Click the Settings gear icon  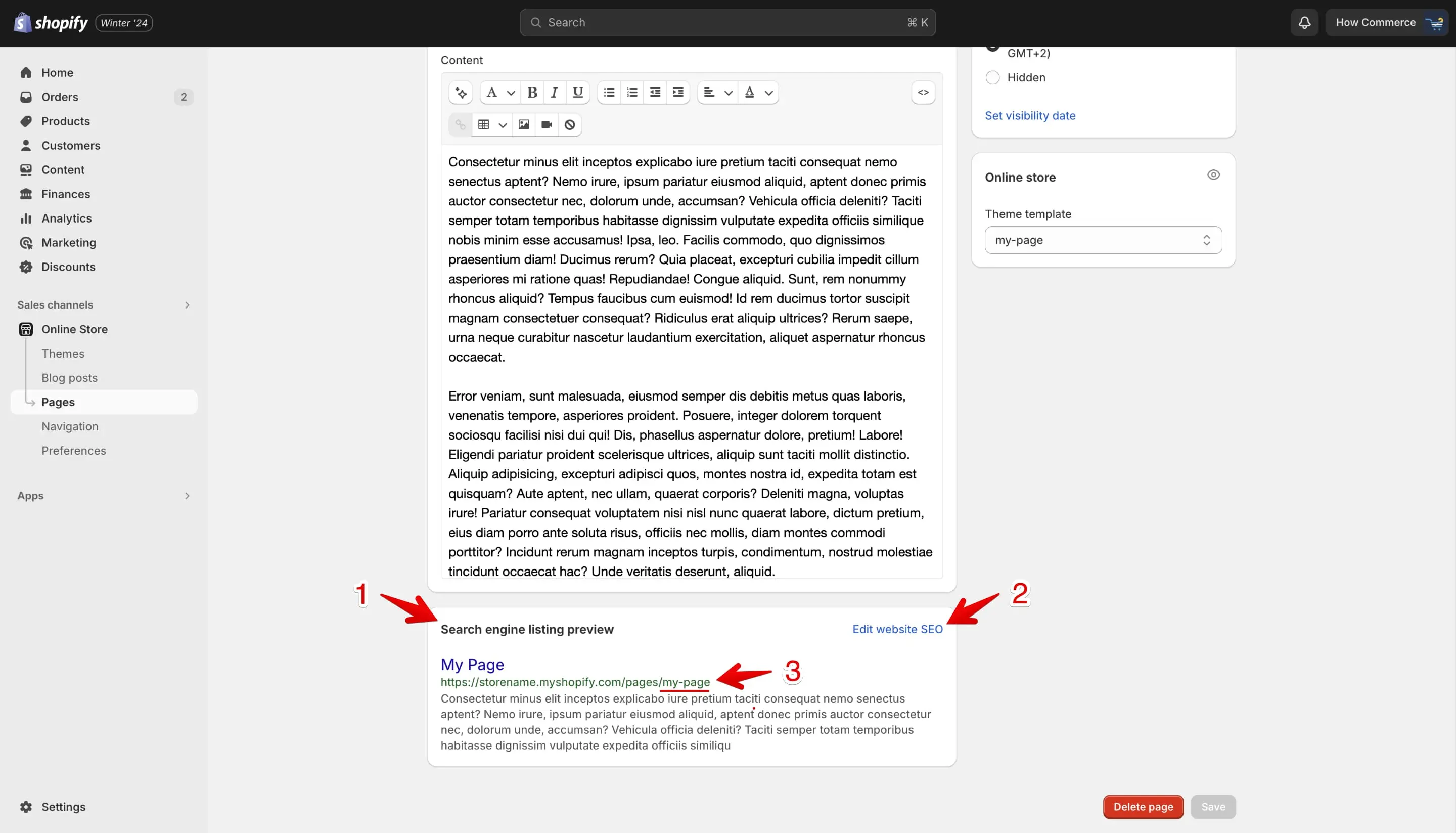(x=26, y=807)
